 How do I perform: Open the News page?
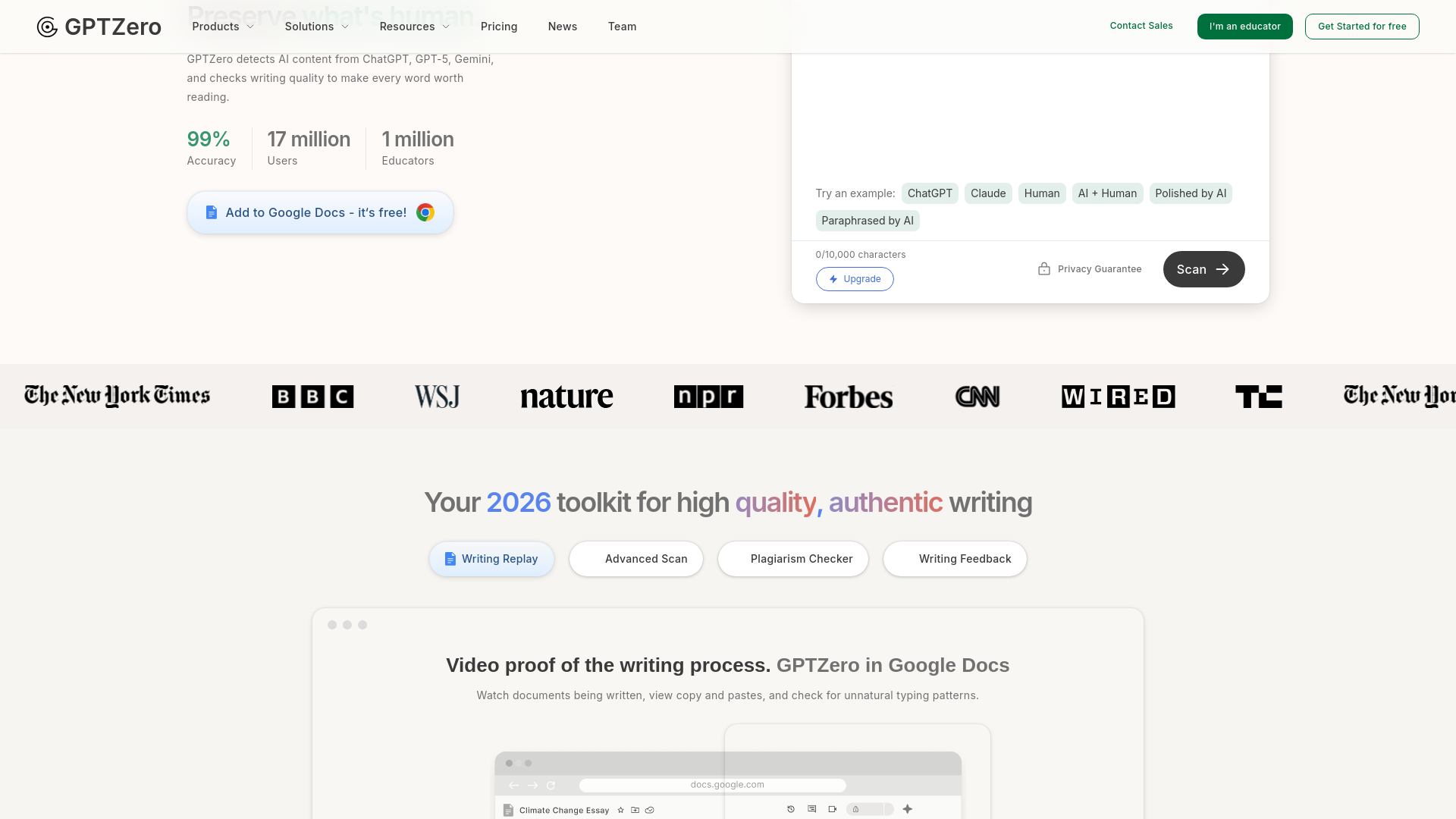coord(563,27)
